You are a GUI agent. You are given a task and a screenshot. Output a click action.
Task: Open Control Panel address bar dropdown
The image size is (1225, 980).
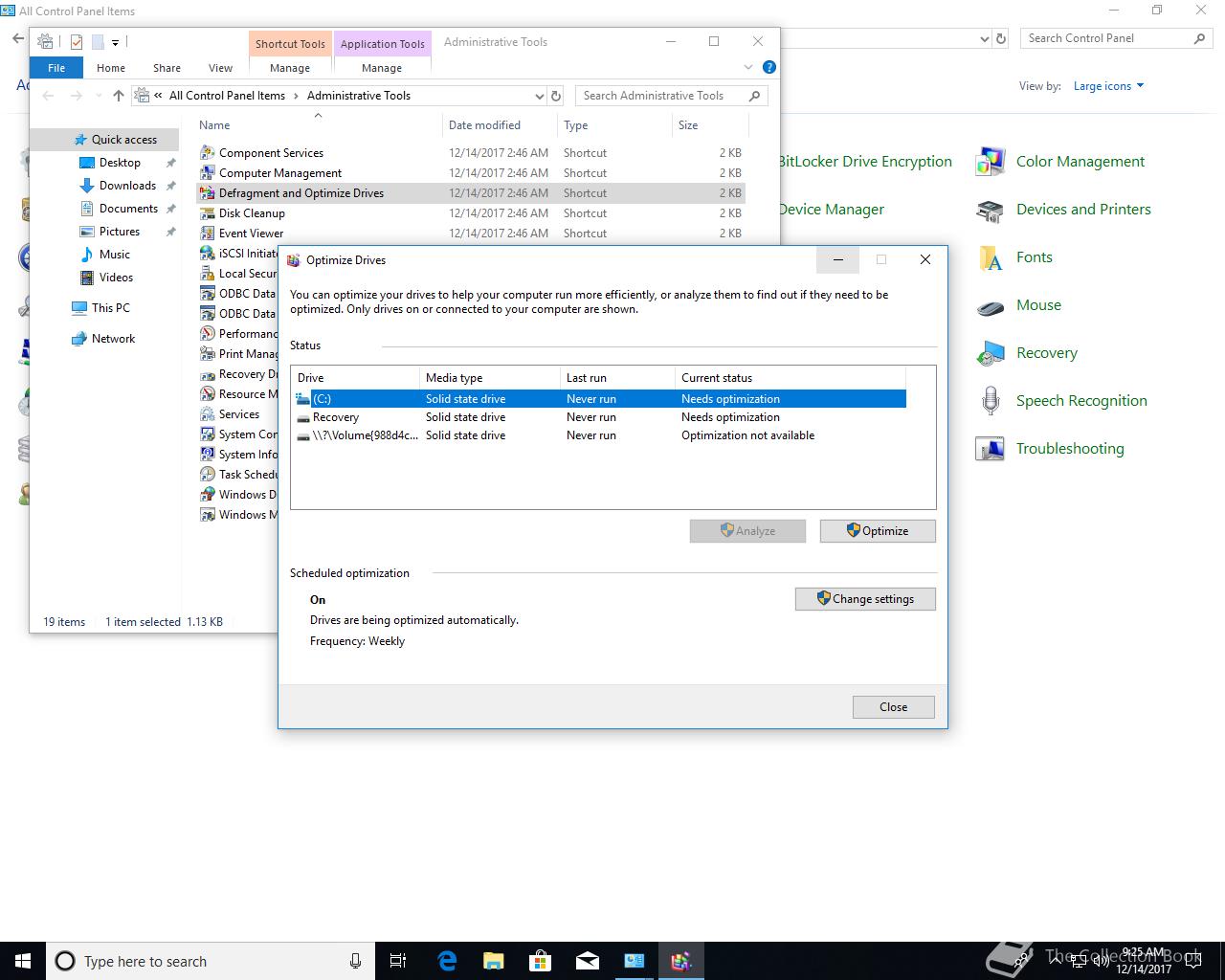pyautogui.click(x=985, y=38)
